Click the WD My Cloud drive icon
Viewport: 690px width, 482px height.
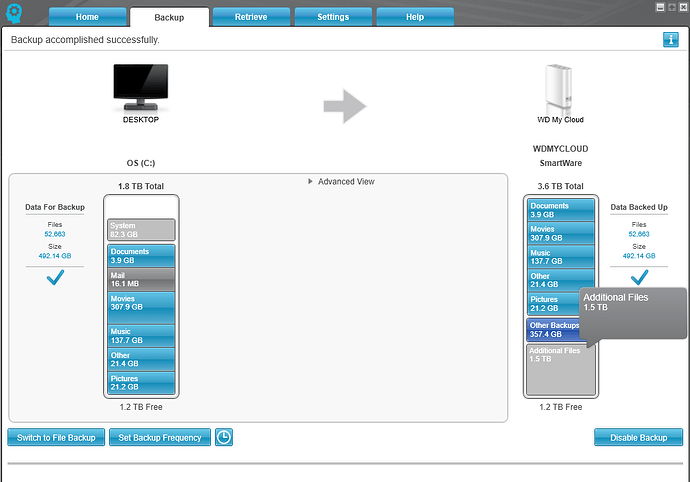click(x=559, y=90)
